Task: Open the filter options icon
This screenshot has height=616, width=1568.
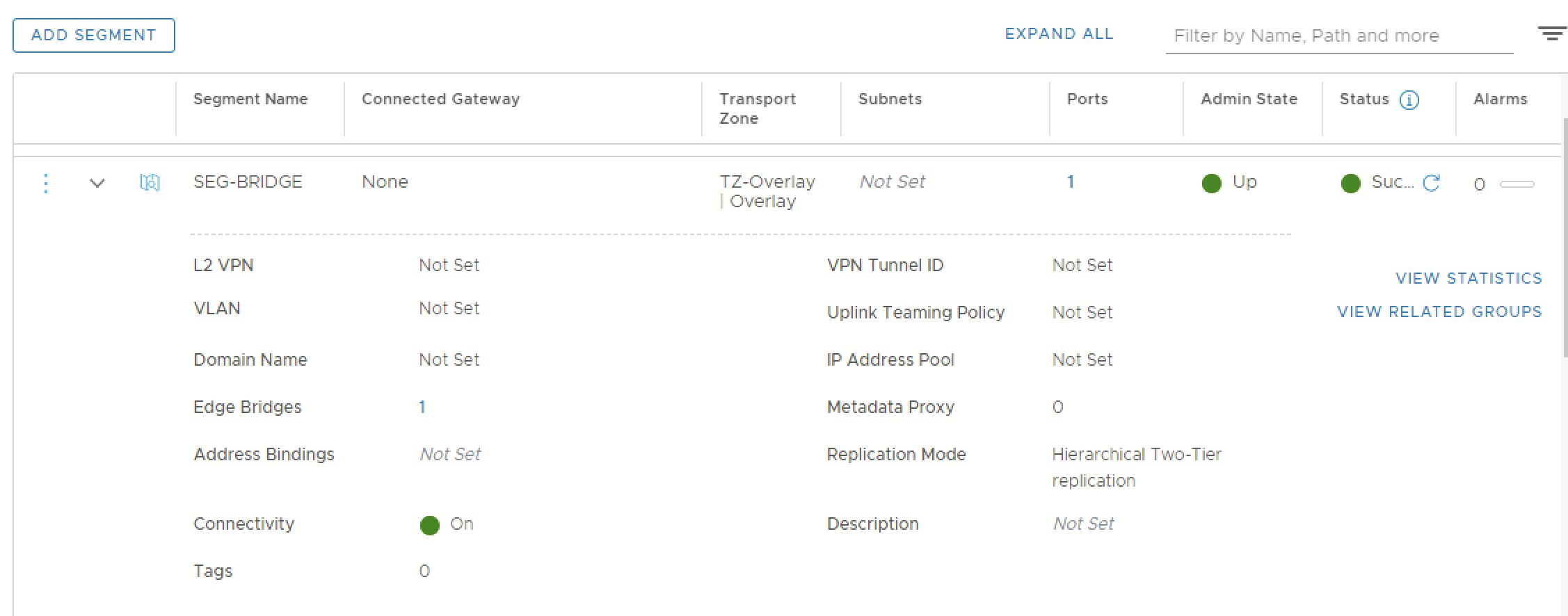Action: tap(1551, 33)
